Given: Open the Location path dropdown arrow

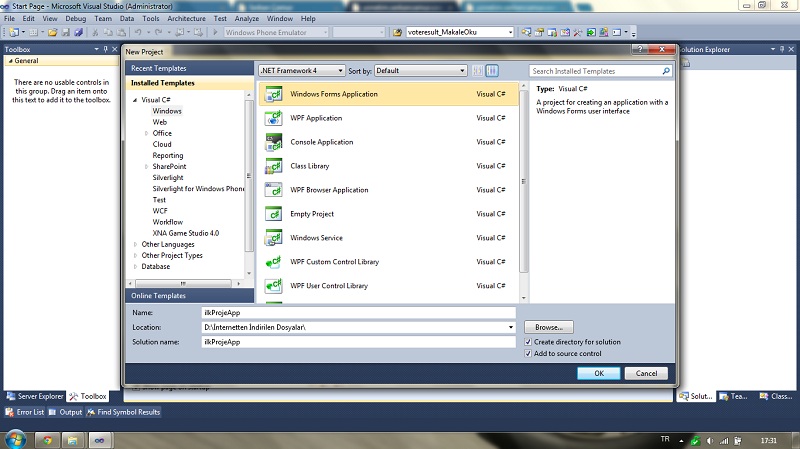Looking at the screenshot, I should (511, 327).
